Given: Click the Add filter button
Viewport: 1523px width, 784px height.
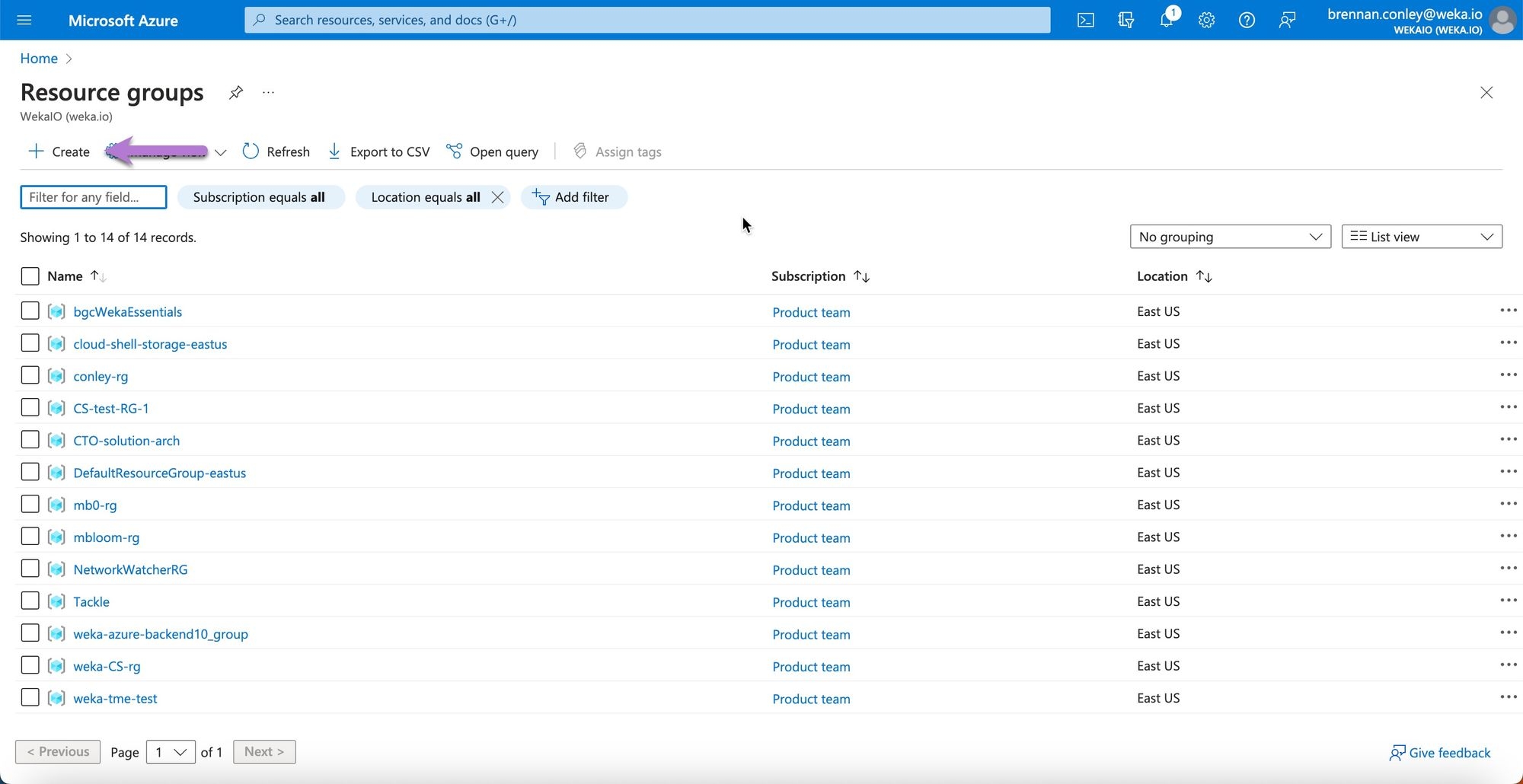Looking at the screenshot, I should click(x=573, y=197).
